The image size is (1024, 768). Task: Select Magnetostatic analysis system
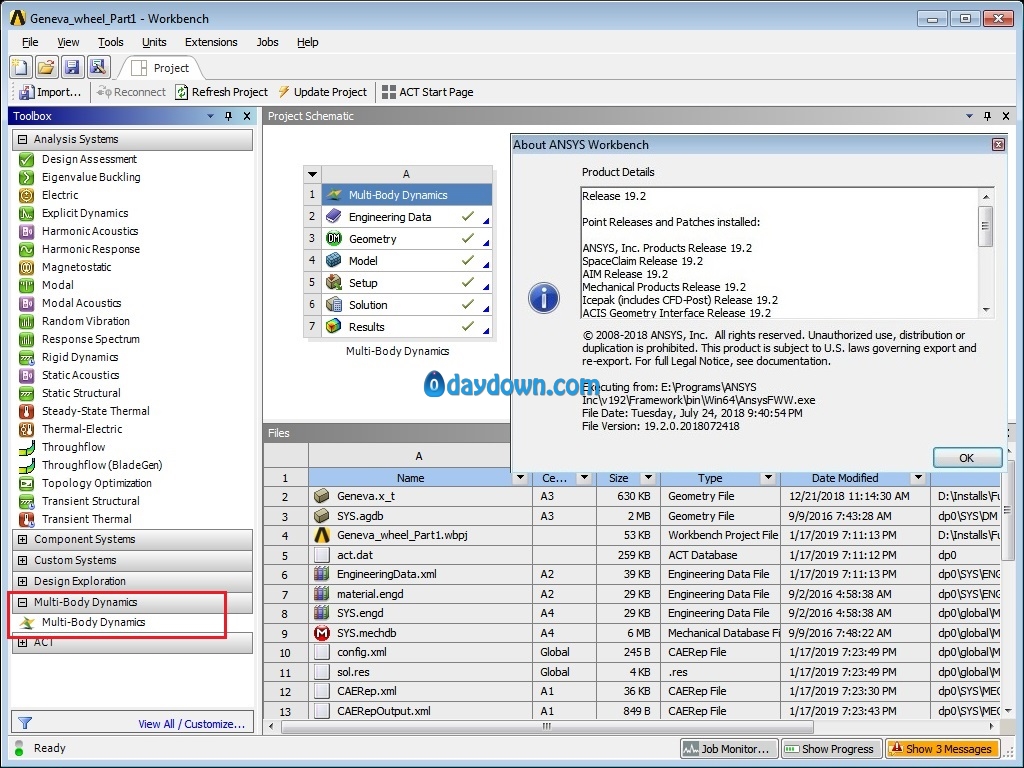tap(76, 267)
